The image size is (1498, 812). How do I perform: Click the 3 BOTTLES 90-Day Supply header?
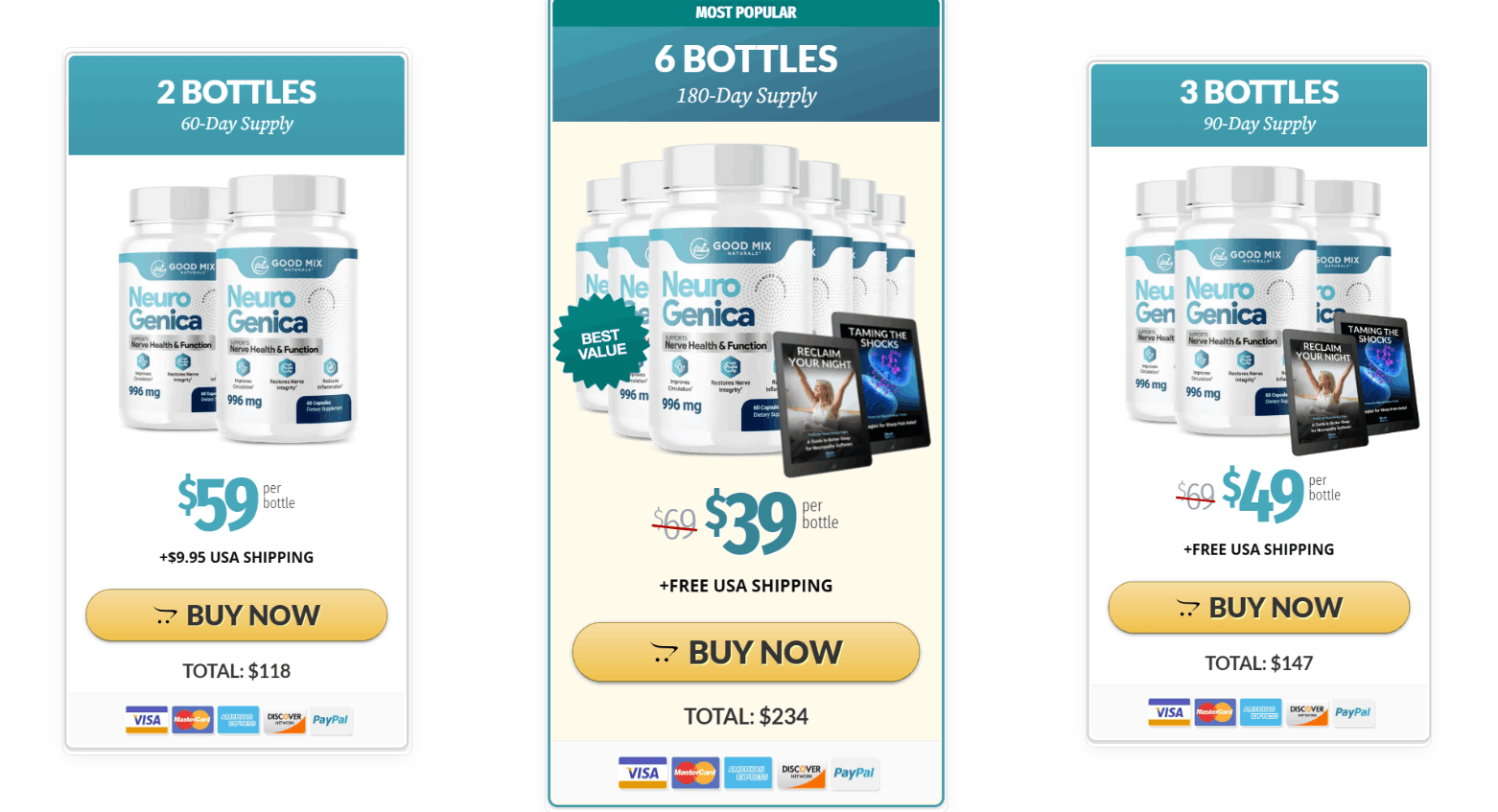[x=1259, y=104]
